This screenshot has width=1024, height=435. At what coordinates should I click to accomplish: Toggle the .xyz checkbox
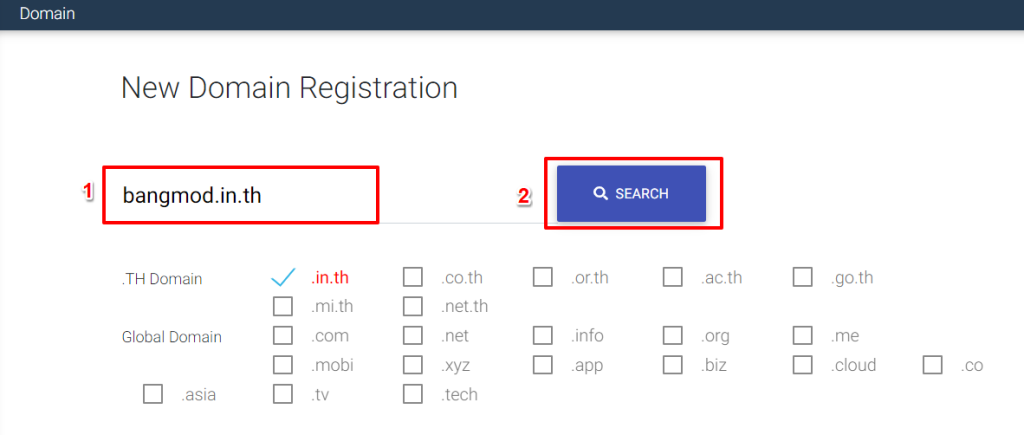coord(413,365)
